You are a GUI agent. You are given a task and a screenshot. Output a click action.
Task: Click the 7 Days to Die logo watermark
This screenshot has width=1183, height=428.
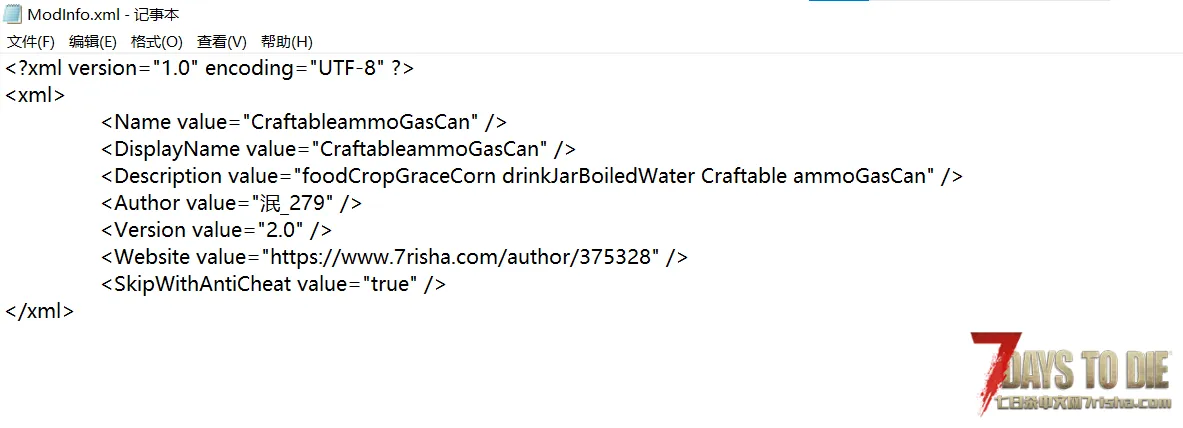[x=1071, y=374]
